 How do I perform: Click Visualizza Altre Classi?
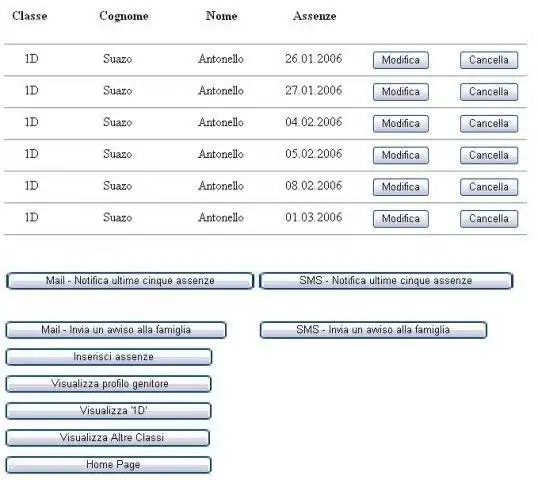coord(108,438)
